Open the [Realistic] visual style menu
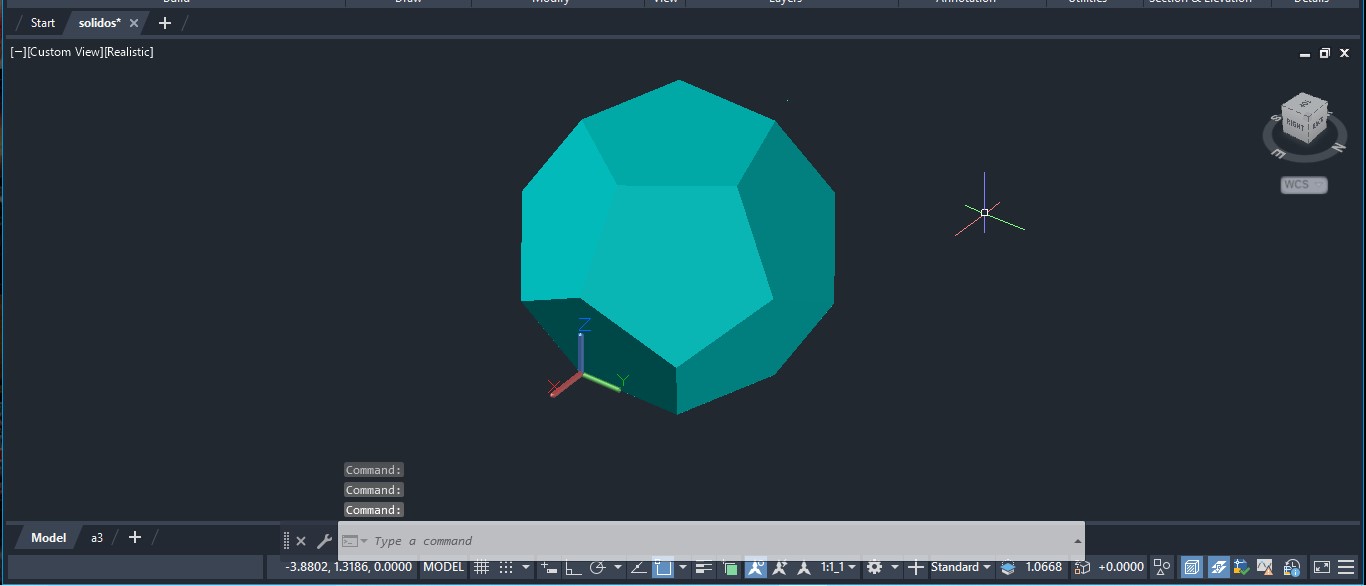Image resolution: width=1366 pixels, height=586 pixels. coord(129,52)
